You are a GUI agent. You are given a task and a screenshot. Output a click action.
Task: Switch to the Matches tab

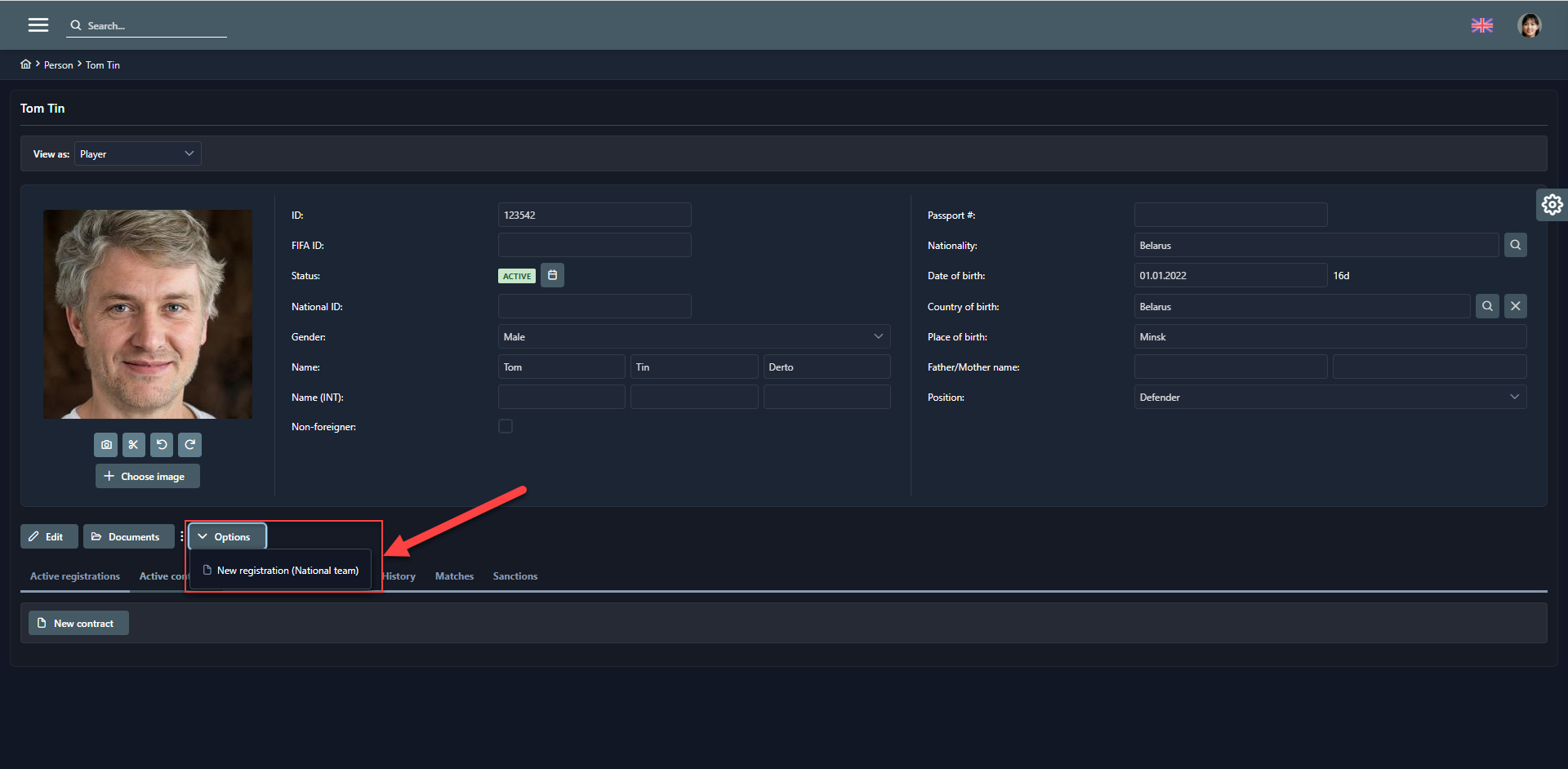454,576
